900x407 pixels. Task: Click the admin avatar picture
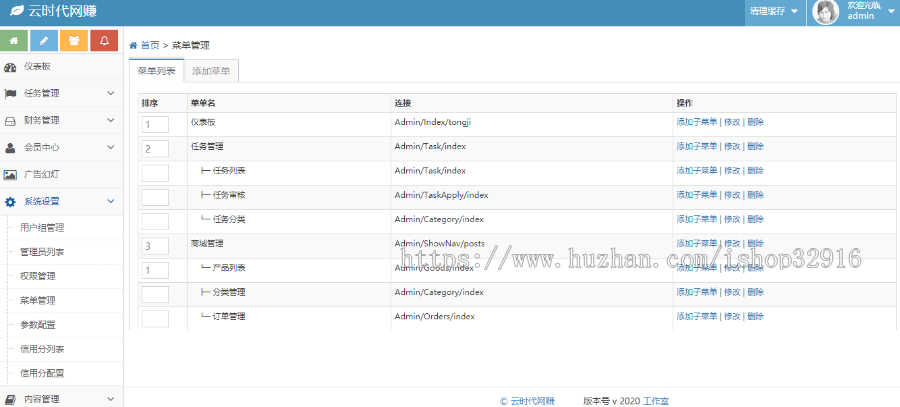pyautogui.click(x=826, y=13)
